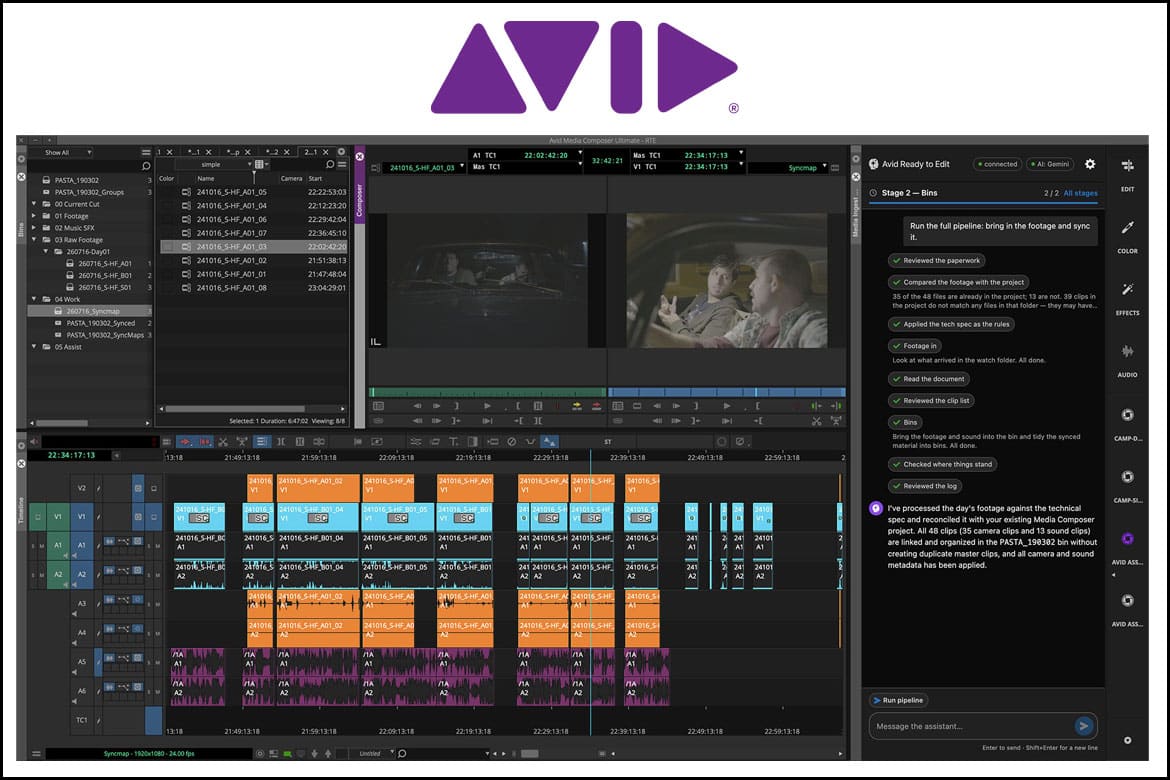Click the highlighted waveform tool in timeline toolbar
1170x780 pixels.
549,442
